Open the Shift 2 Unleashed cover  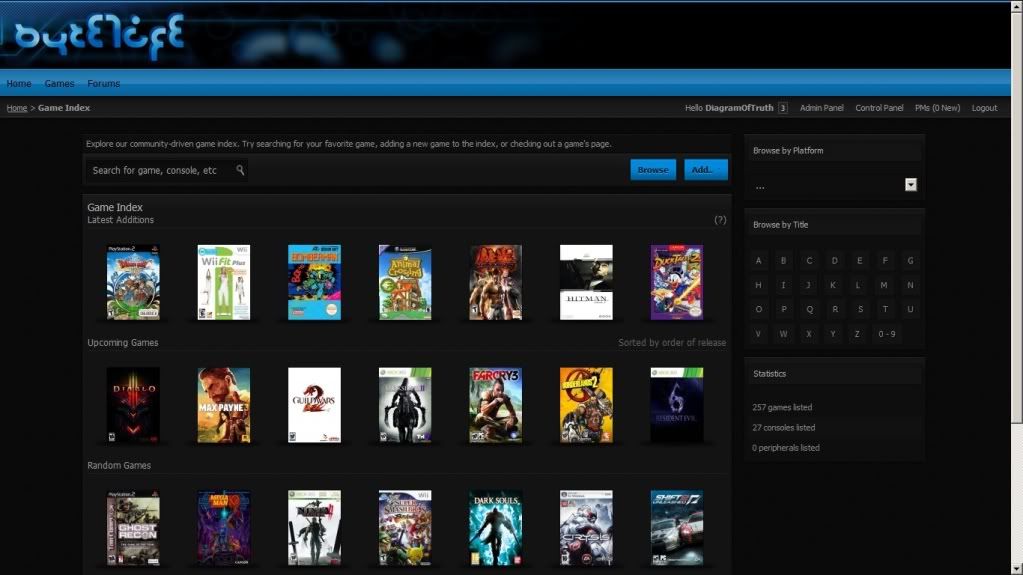(677, 528)
